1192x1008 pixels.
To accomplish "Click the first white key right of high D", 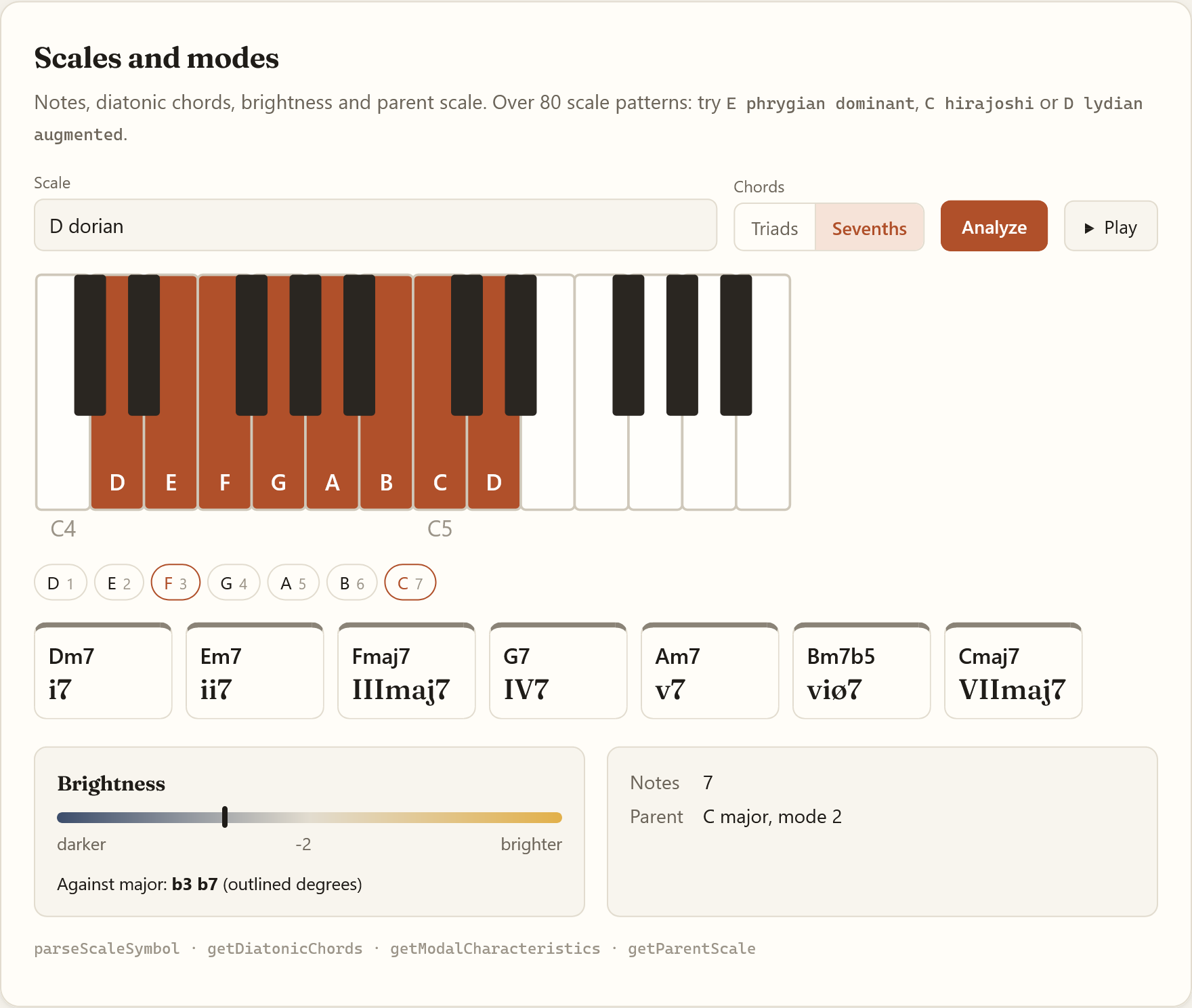I will pyautogui.click(x=547, y=463).
